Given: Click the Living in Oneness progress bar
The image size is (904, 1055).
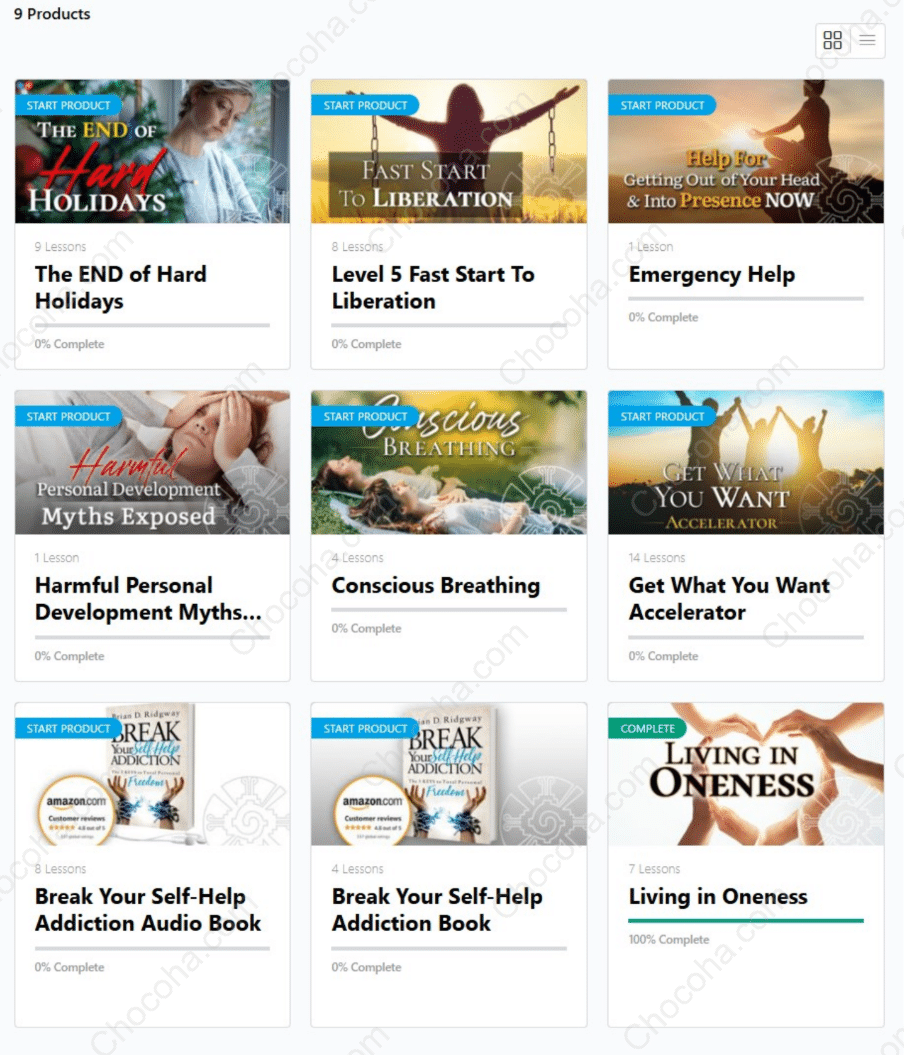Looking at the screenshot, I should pyautogui.click(x=746, y=920).
